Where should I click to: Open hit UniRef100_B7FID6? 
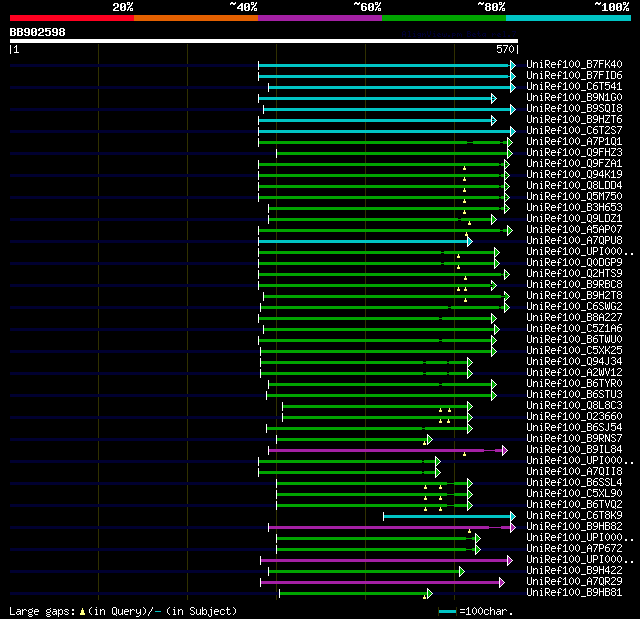[x=574, y=75]
